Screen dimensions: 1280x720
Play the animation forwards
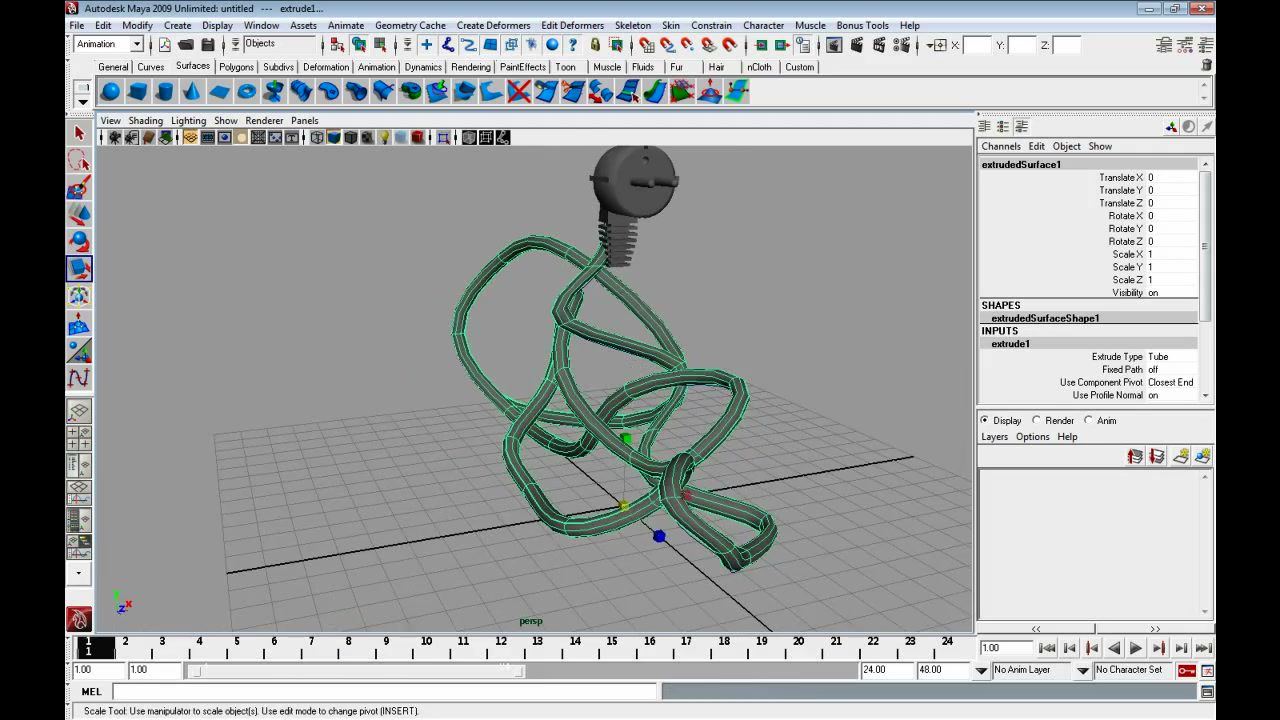tap(1136, 648)
